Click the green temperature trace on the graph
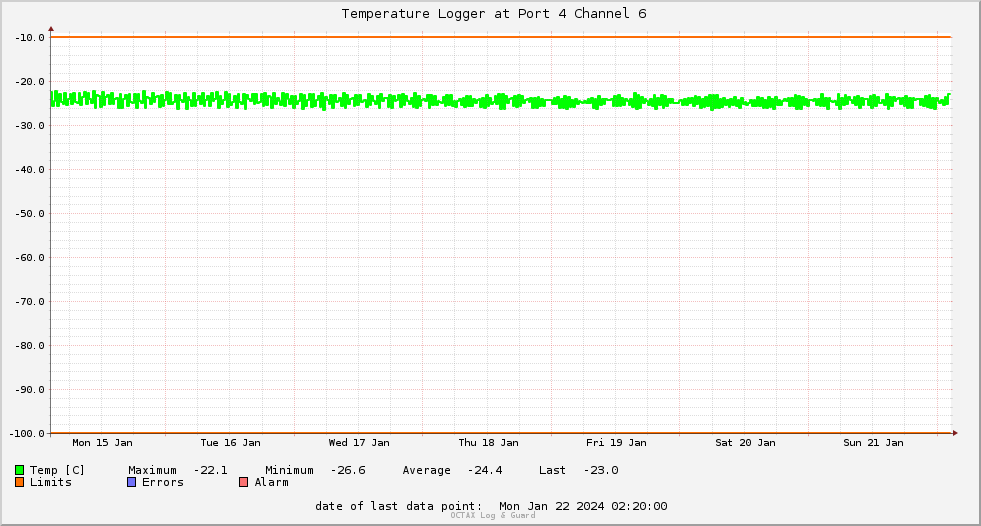This screenshot has height=526, width=981. 501,101
